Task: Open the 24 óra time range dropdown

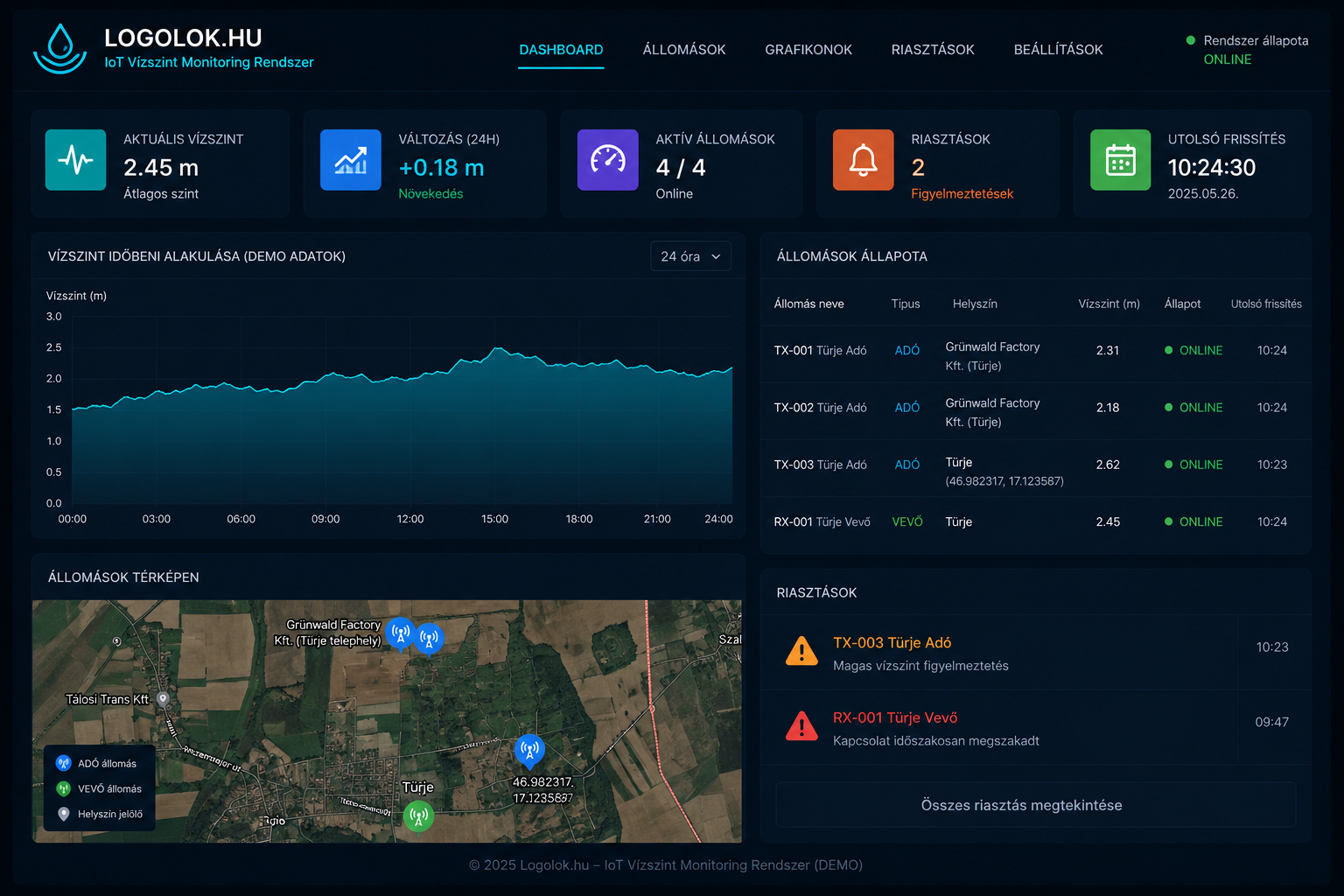Action: point(690,256)
